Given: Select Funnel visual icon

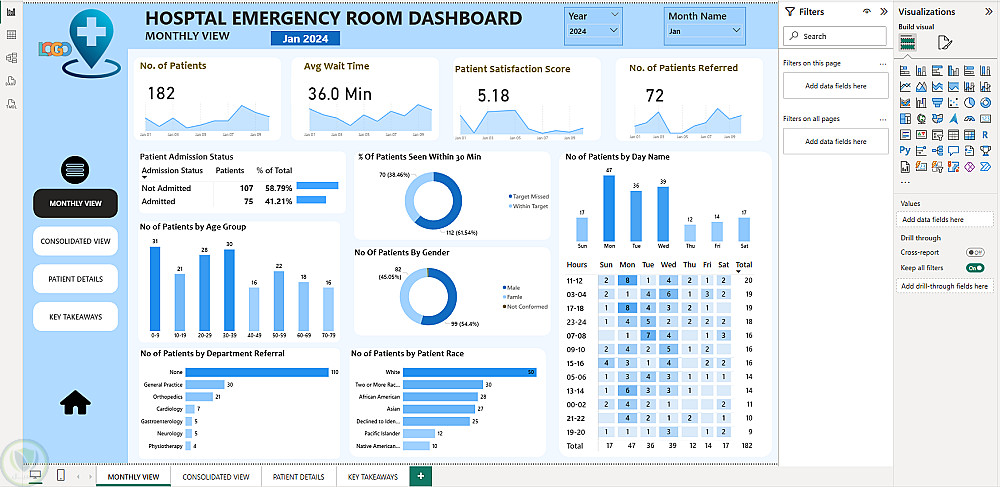Looking at the screenshot, I should (938, 103).
